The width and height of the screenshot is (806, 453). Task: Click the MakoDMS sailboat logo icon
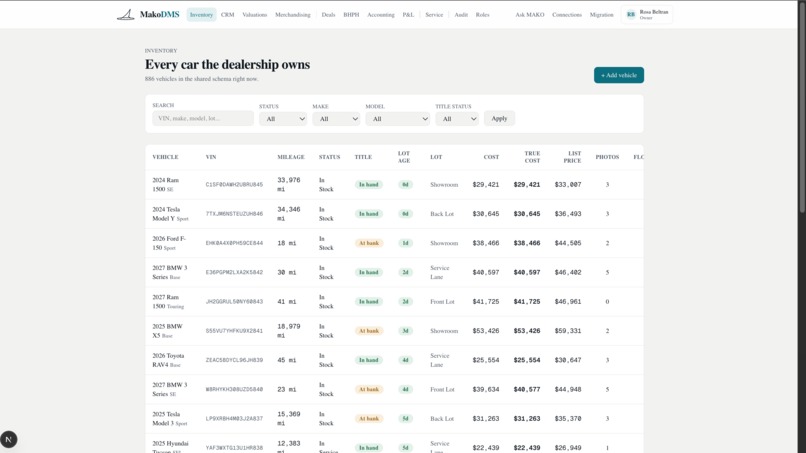[x=125, y=15]
